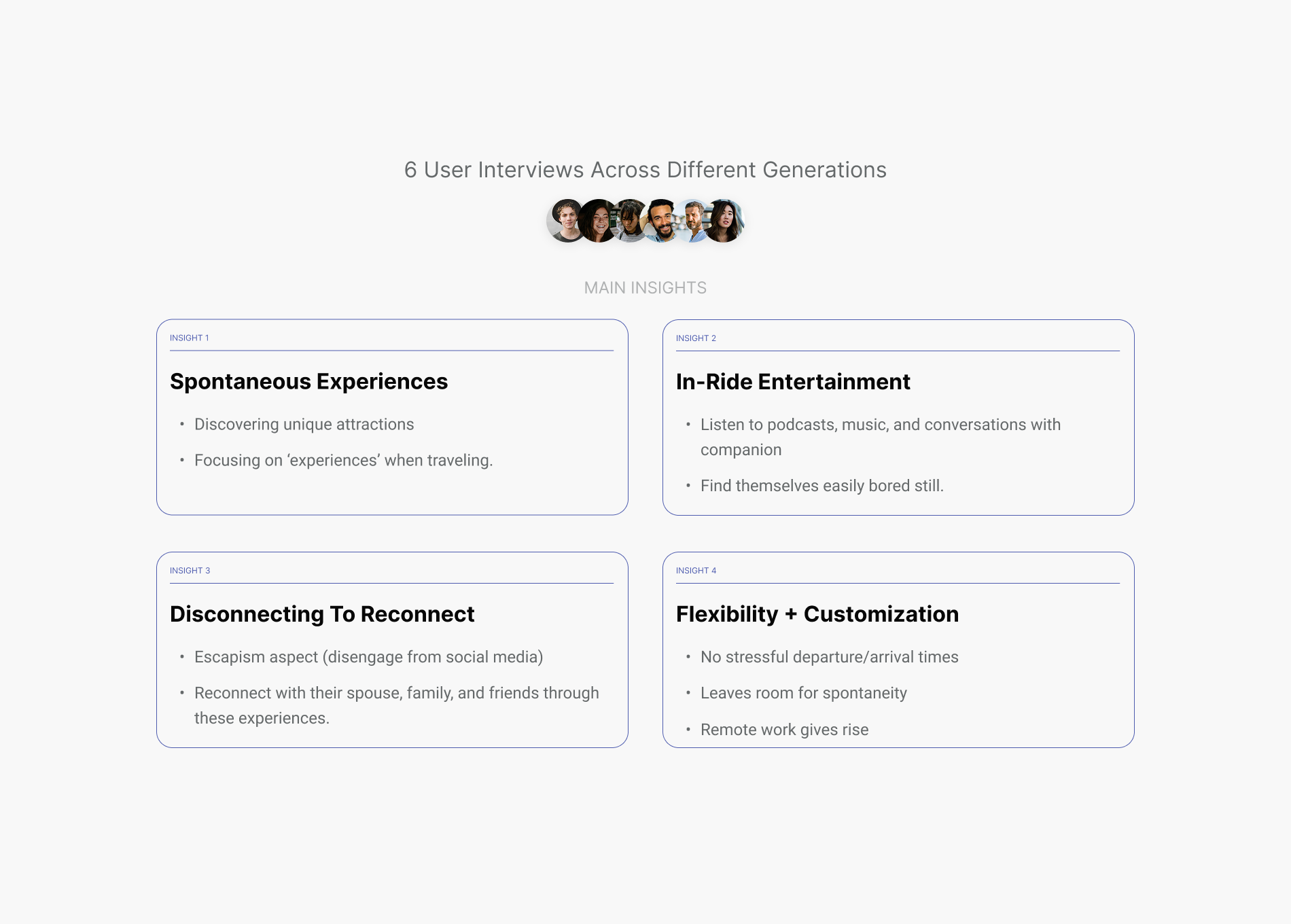Select the INSIGHT 3 label
1291x924 pixels.
[190, 571]
